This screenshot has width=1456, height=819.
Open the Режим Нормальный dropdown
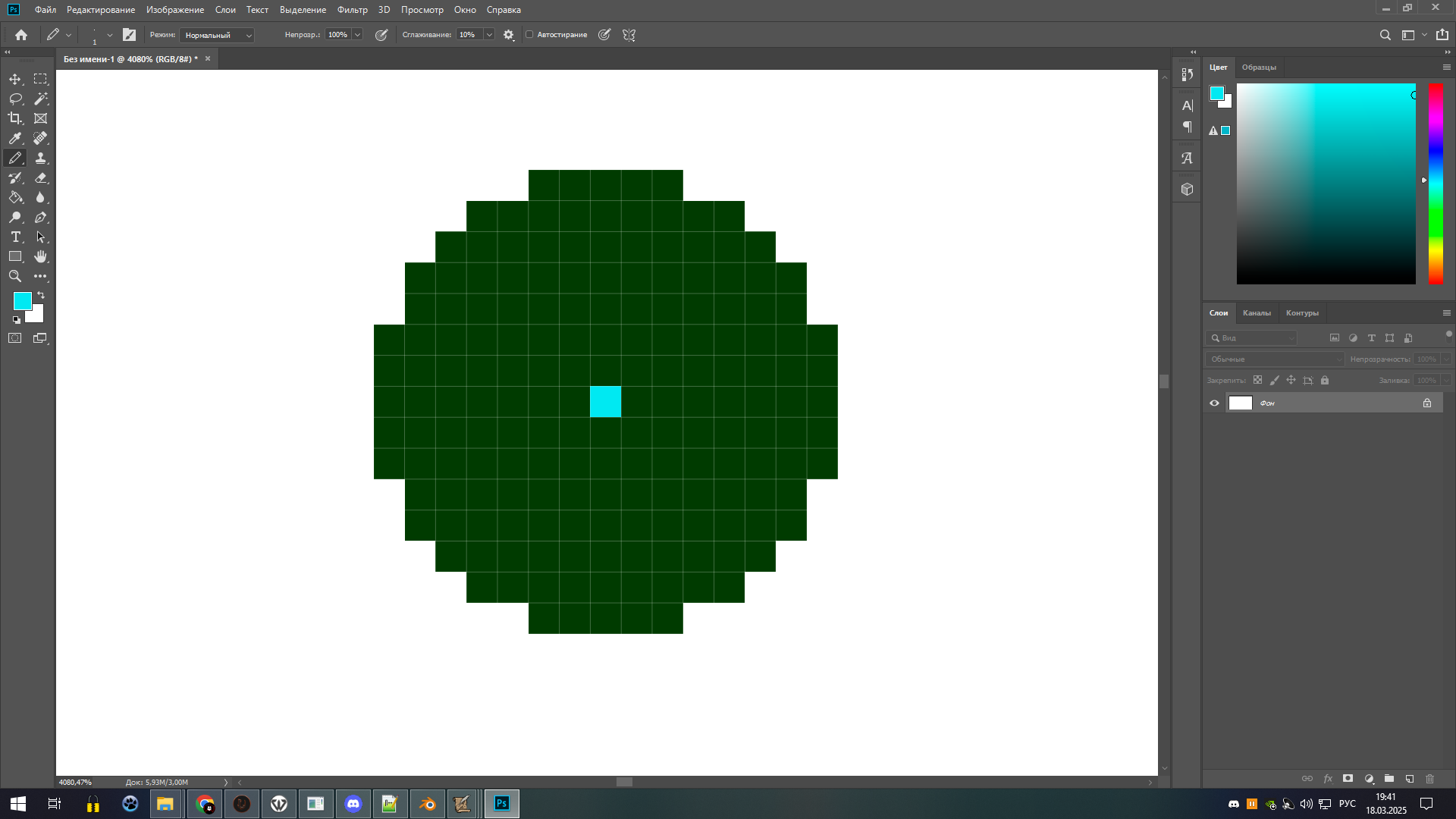pyautogui.click(x=218, y=35)
